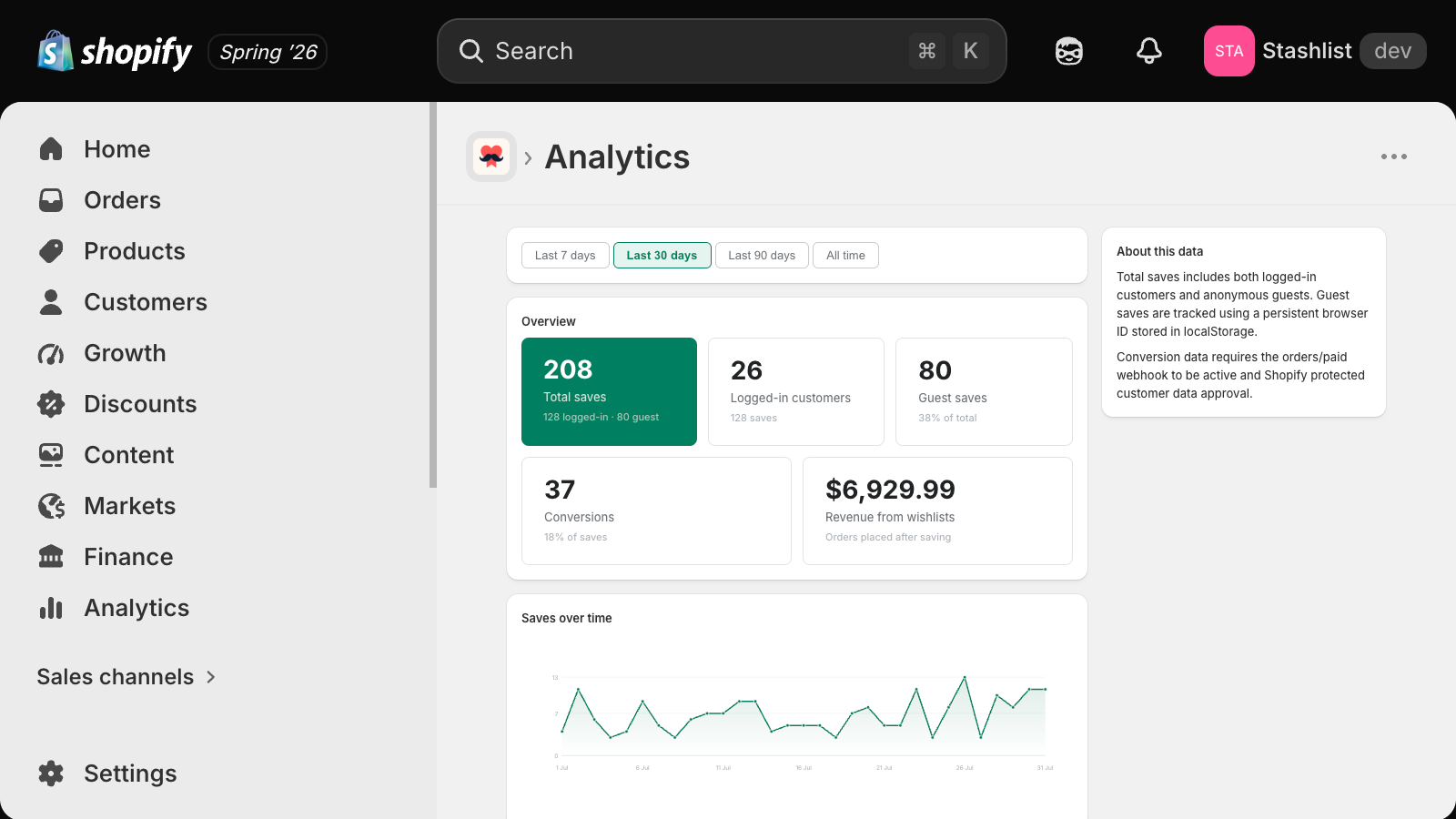
Task: Click the '38% of total' text
Action: [947, 418]
